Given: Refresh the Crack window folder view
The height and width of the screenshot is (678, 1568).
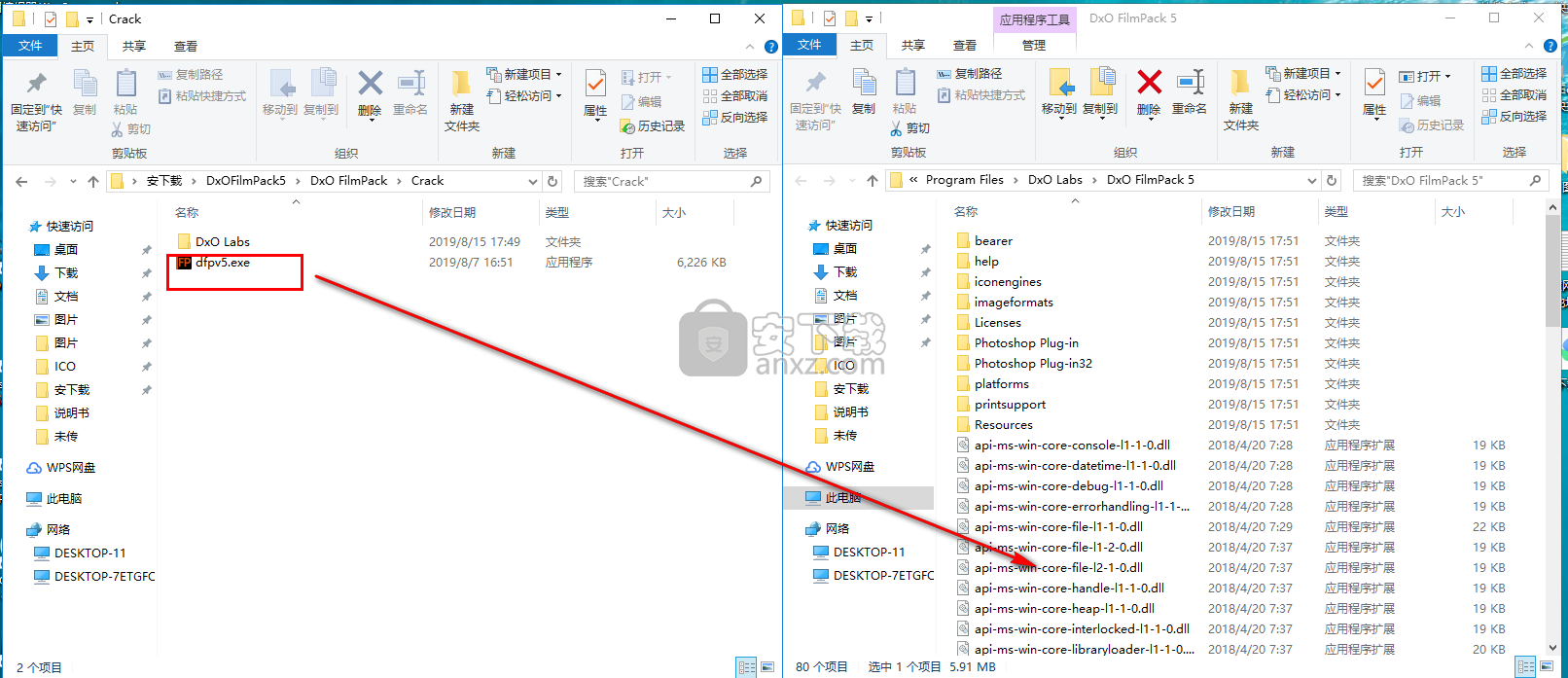Looking at the screenshot, I should click(552, 181).
